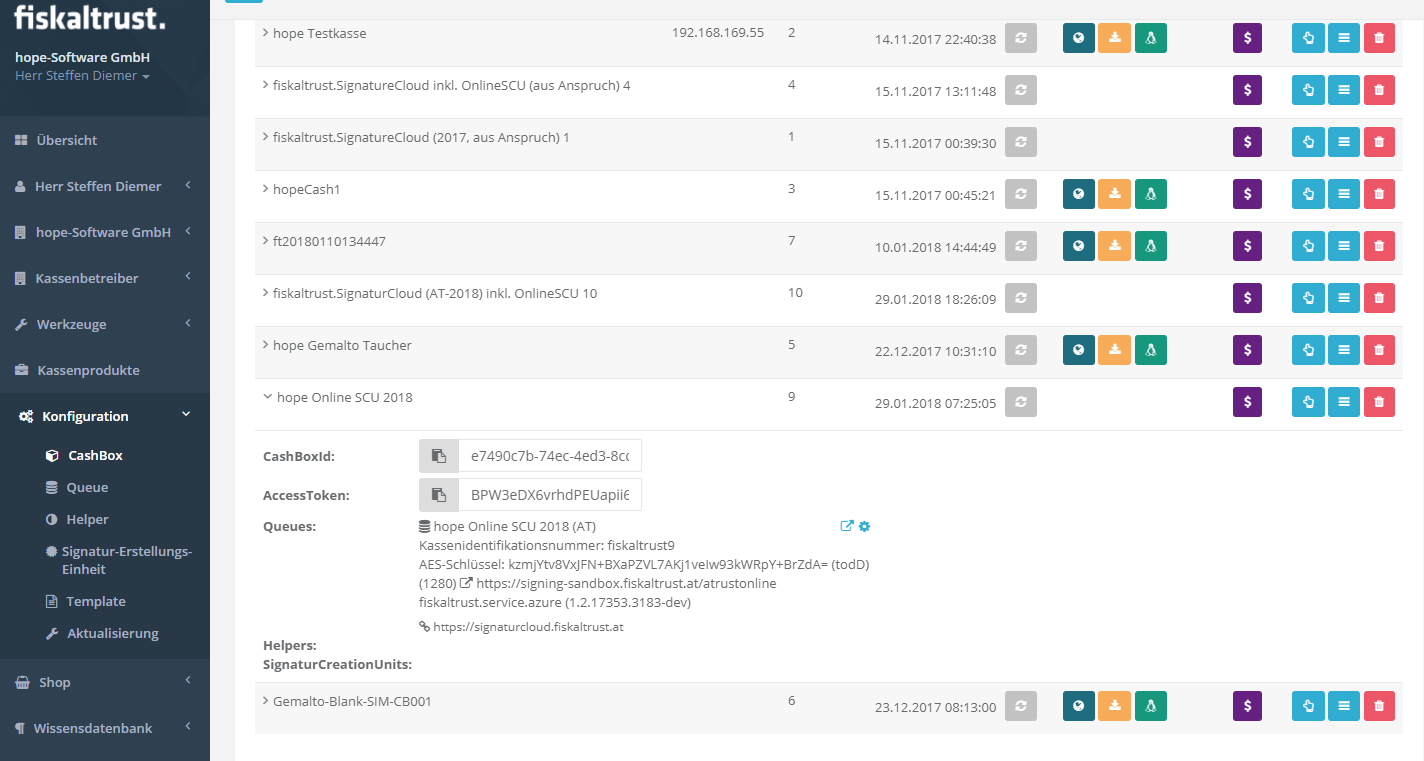Screen dimensions: 1424x761
Task: Copy the CashBoxId with the clipboard icon
Action: click(438, 456)
